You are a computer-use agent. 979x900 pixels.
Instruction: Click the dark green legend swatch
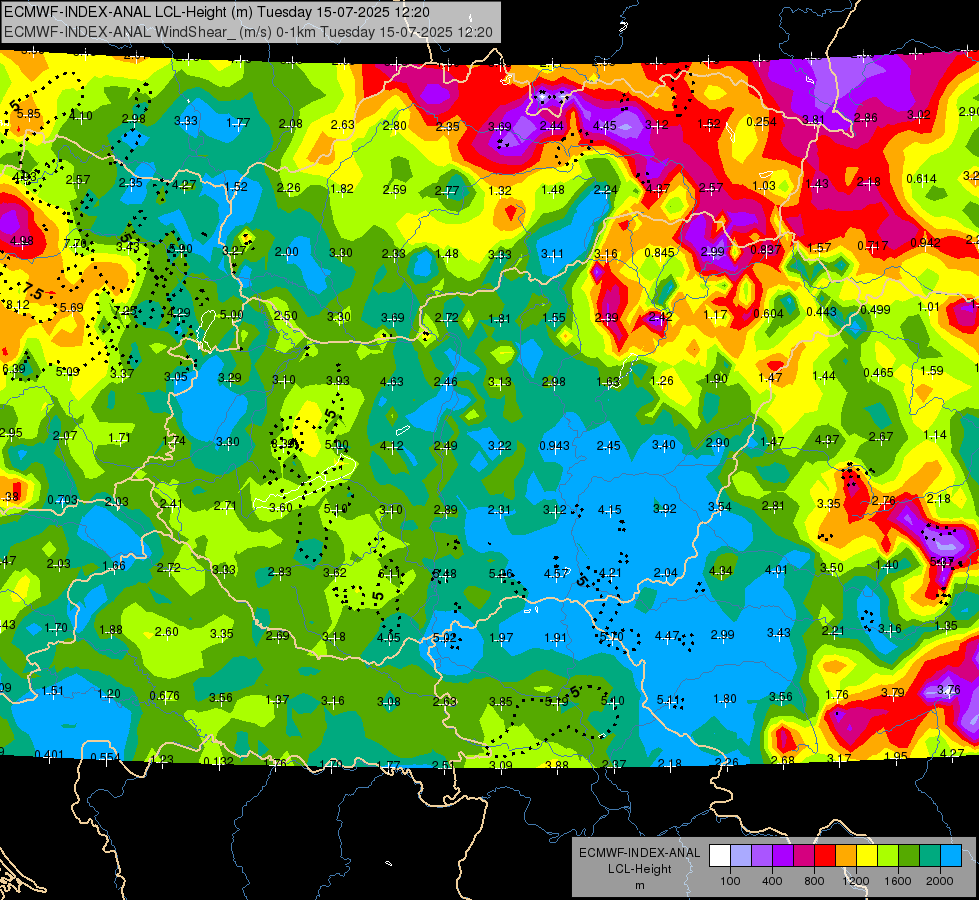tap(909, 856)
